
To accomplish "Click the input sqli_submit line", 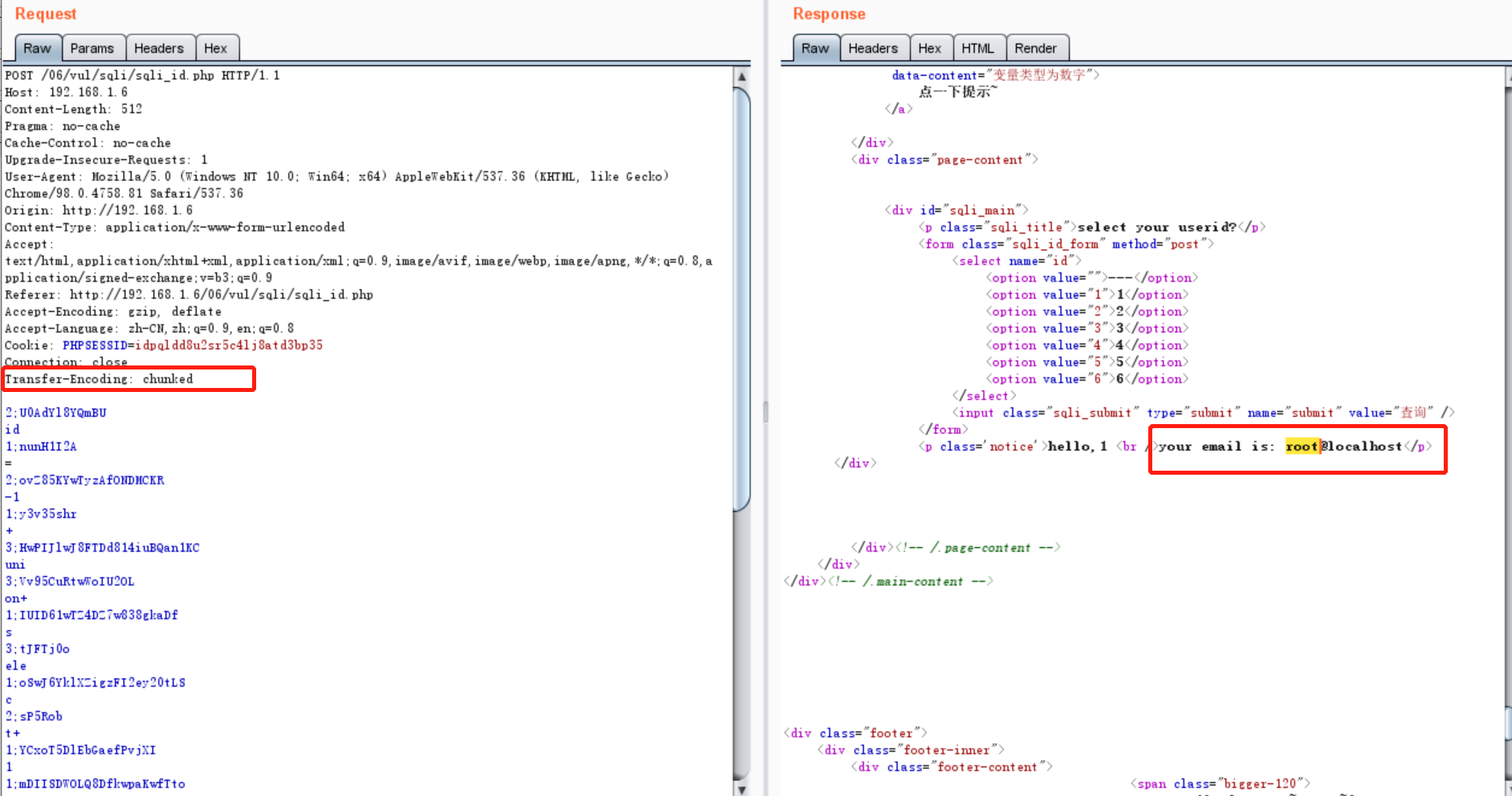I will click(1204, 413).
